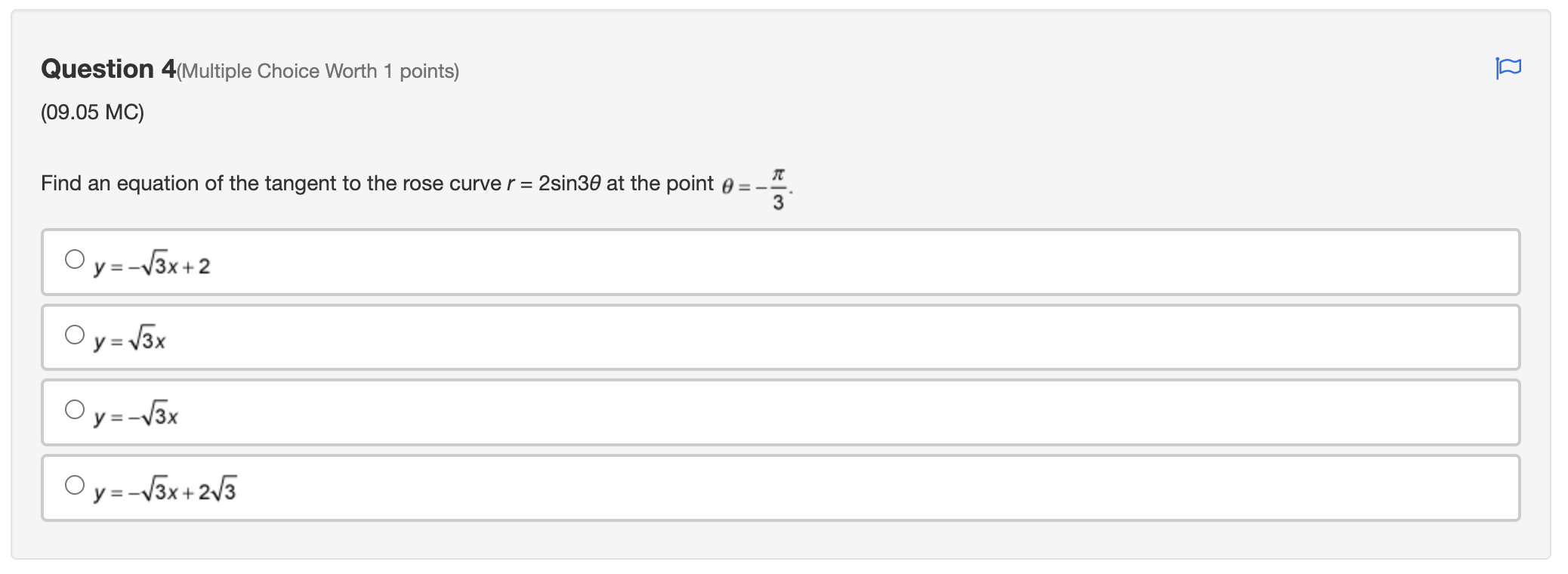Select the radio button for y = -√3x

(73, 409)
